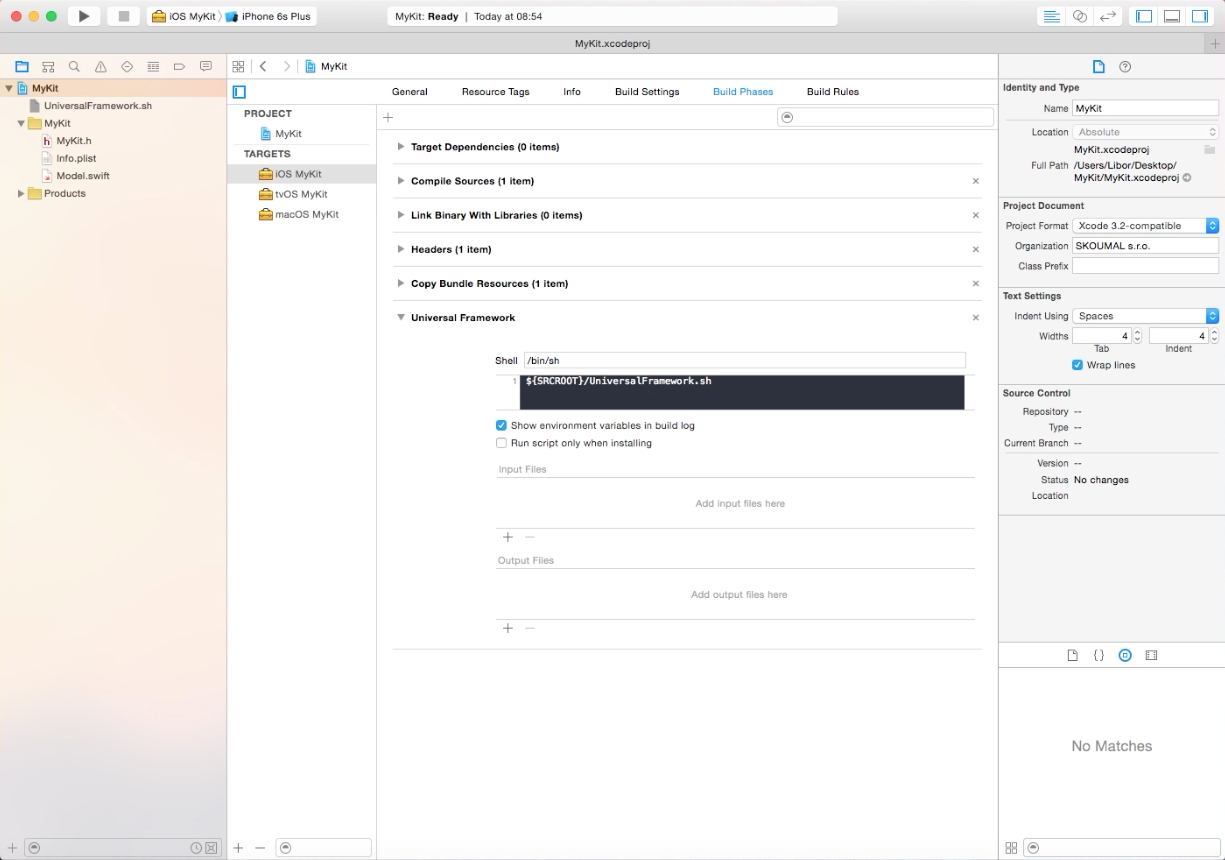Choose a new location via folder icon
1225x860 pixels.
click(1209, 150)
